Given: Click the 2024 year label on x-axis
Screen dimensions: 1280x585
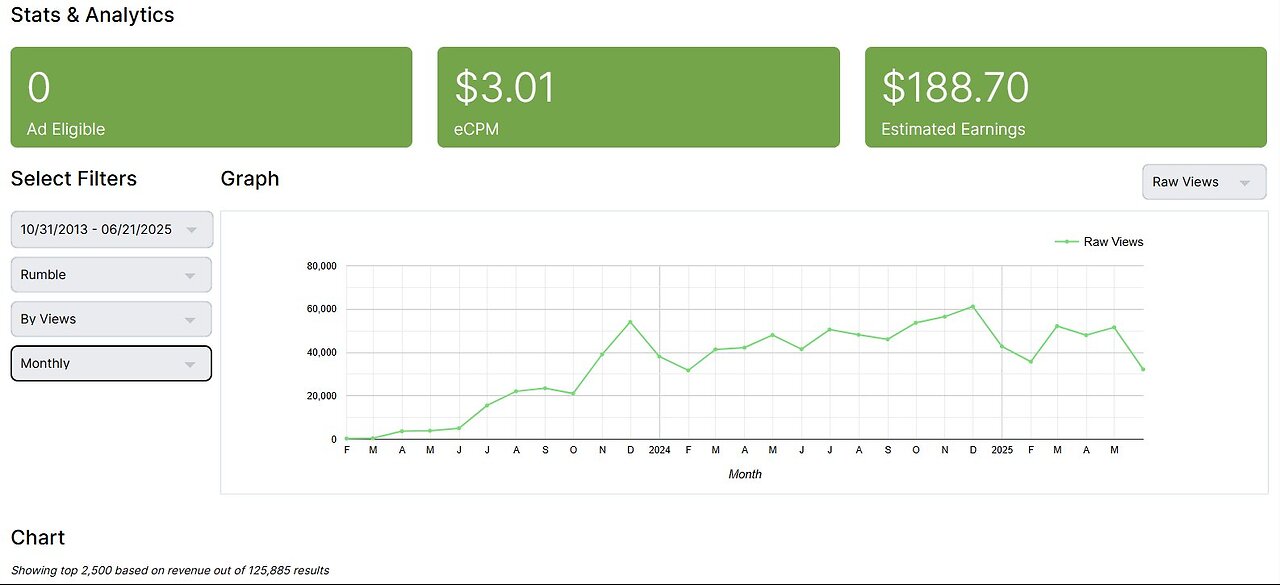Looking at the screenshot, I should [x=659, y=450].
